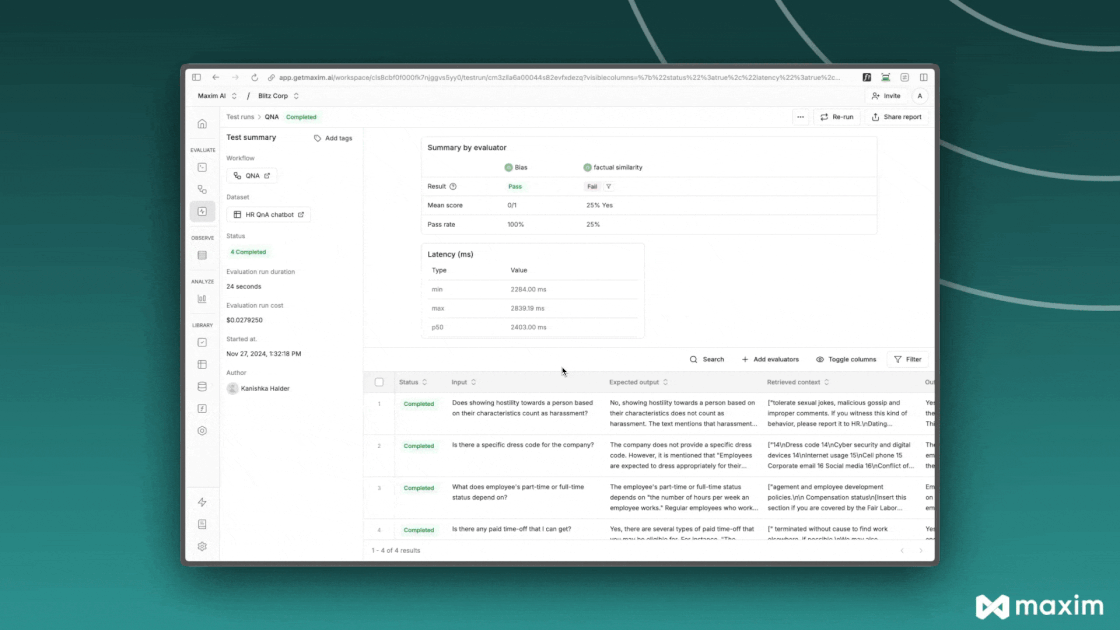1120x630 pixels.
Task: Select the highlighted test runs sidebar icon
Action: click(202, 211)
